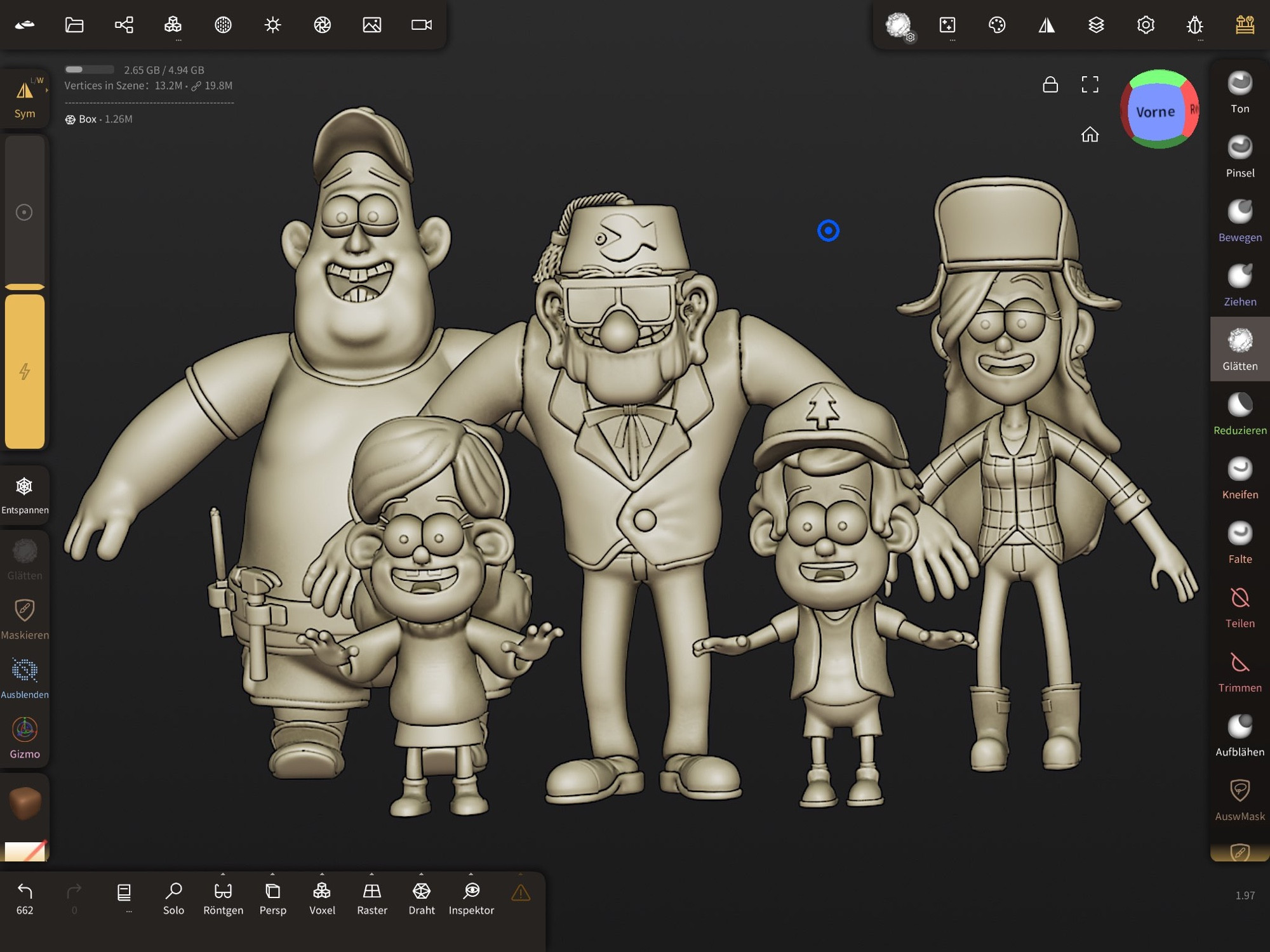Activate the Maskieren shortcut
Viewport: 1270px width, 952px height.
coord(25,619)
